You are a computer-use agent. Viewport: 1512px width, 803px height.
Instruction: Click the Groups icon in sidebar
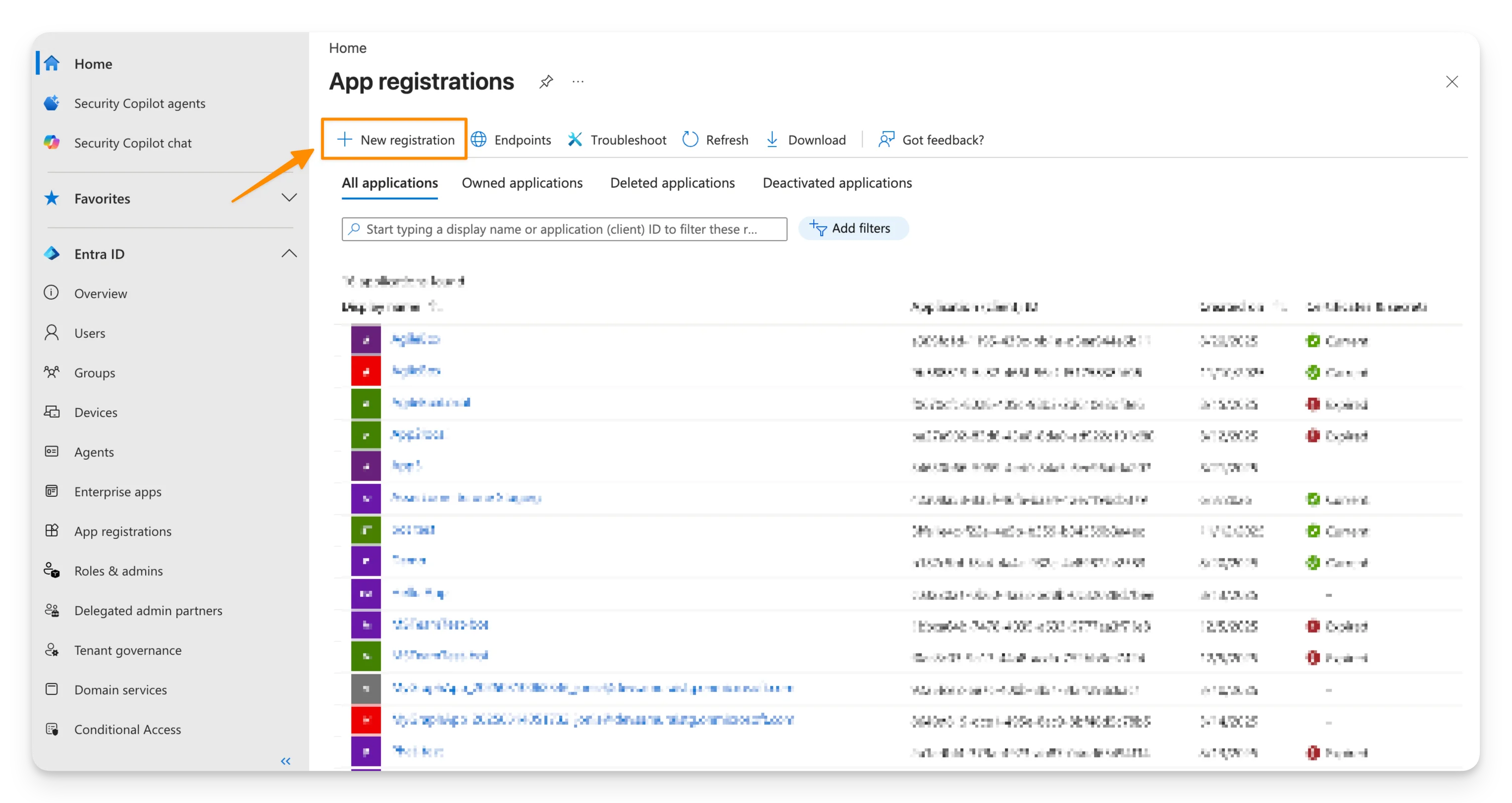[52, 372]
